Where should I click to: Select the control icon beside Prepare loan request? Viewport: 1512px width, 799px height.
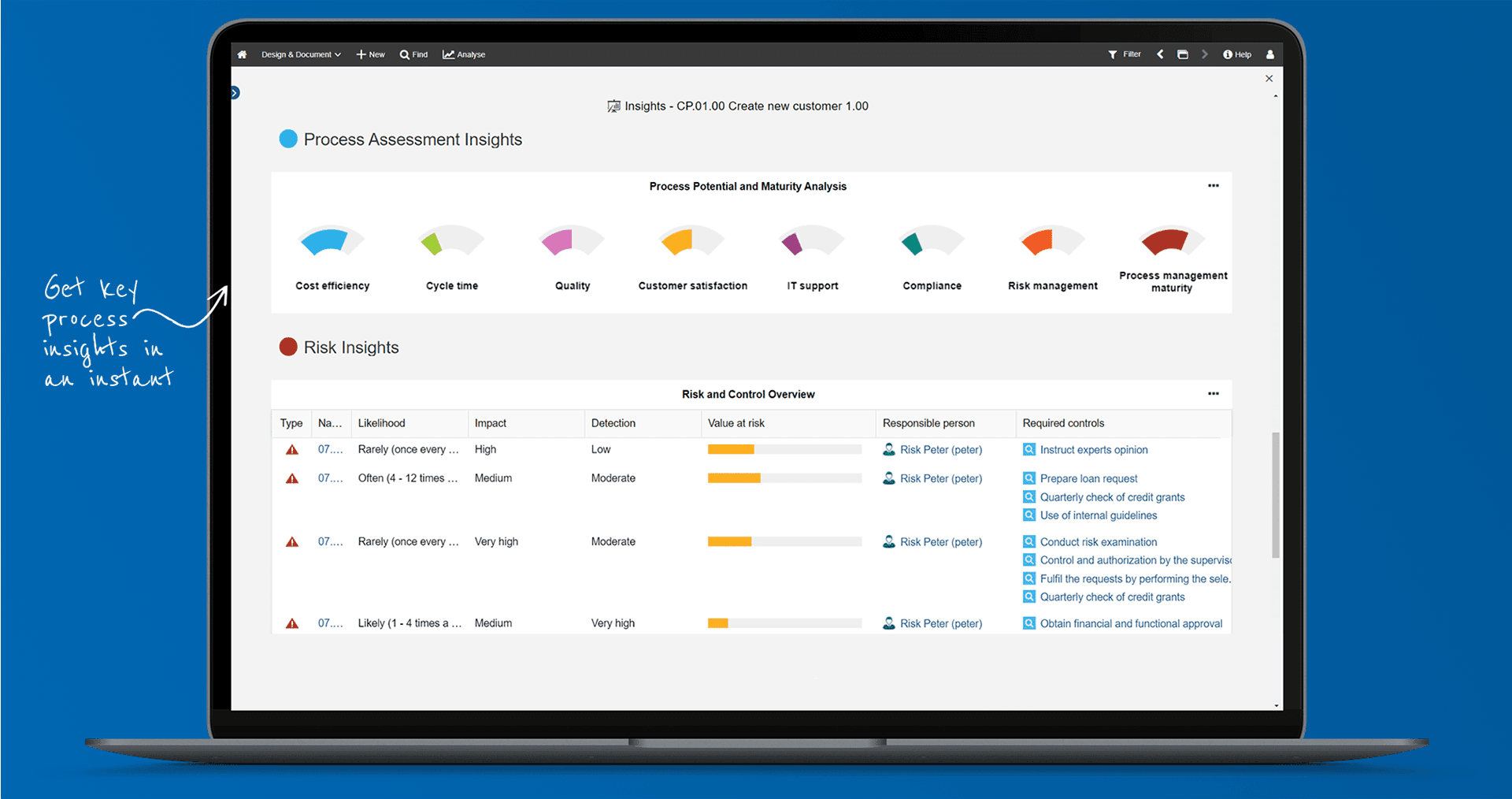[x=1029, y=478]
